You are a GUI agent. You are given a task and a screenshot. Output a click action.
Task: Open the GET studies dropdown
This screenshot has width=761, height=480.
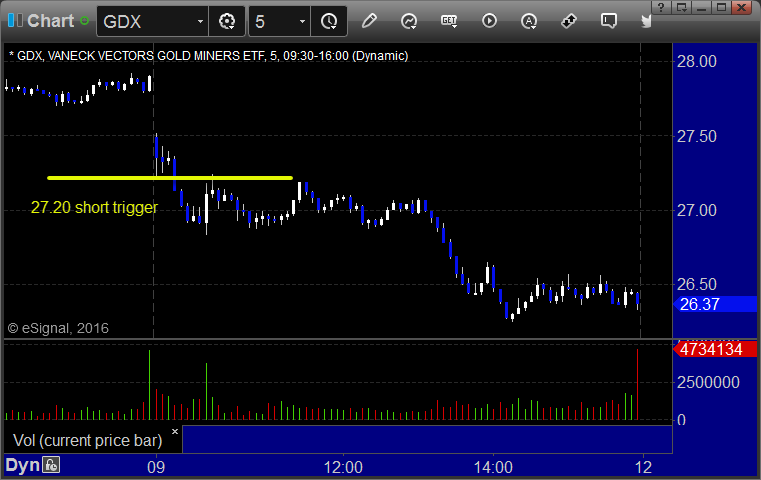[x=449, y=21]
